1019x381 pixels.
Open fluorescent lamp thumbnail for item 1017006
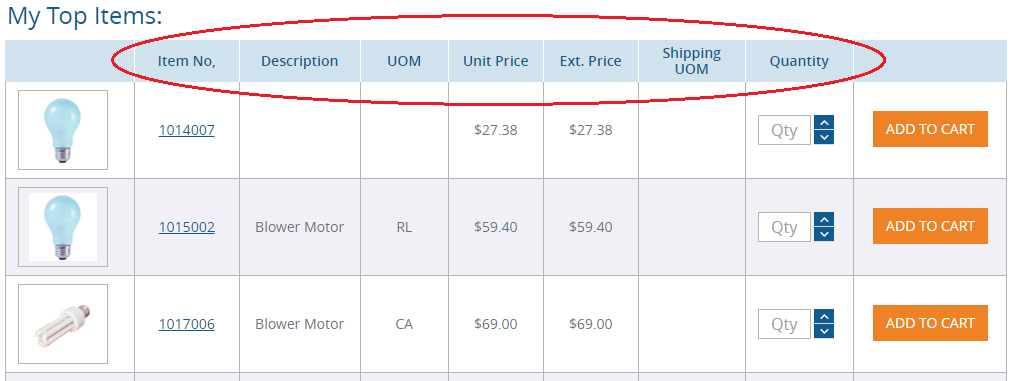(63, 324)
